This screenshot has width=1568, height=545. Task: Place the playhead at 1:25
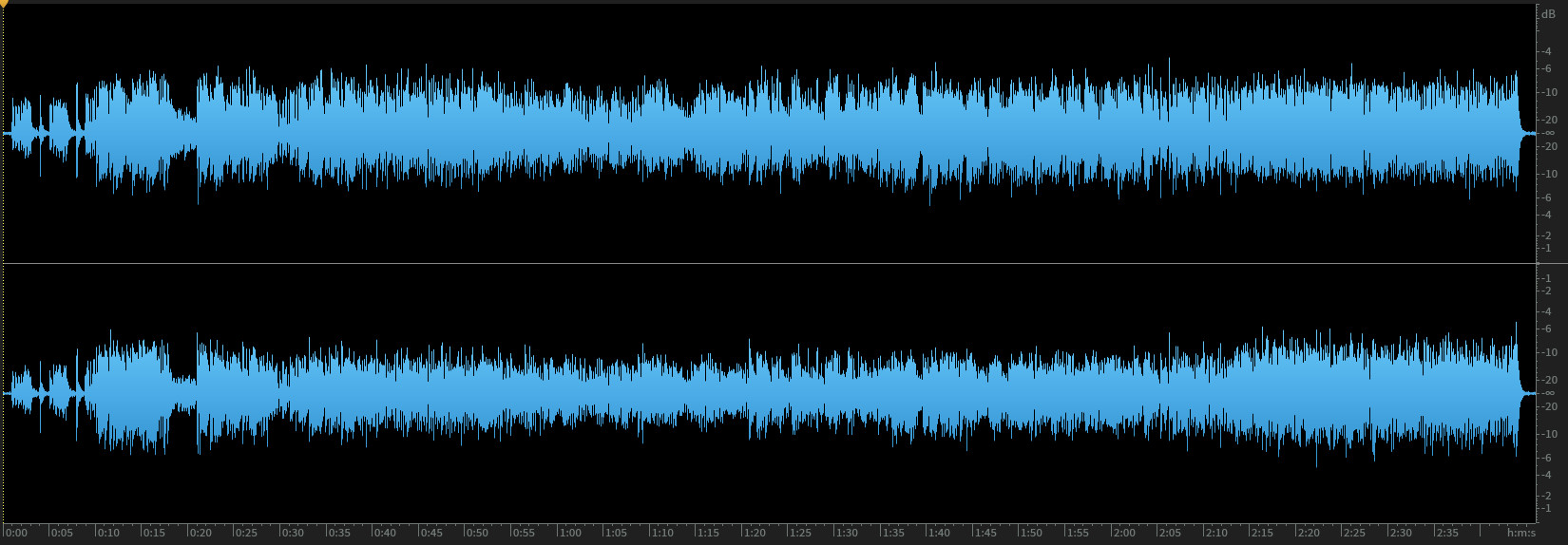pos(800,533)
